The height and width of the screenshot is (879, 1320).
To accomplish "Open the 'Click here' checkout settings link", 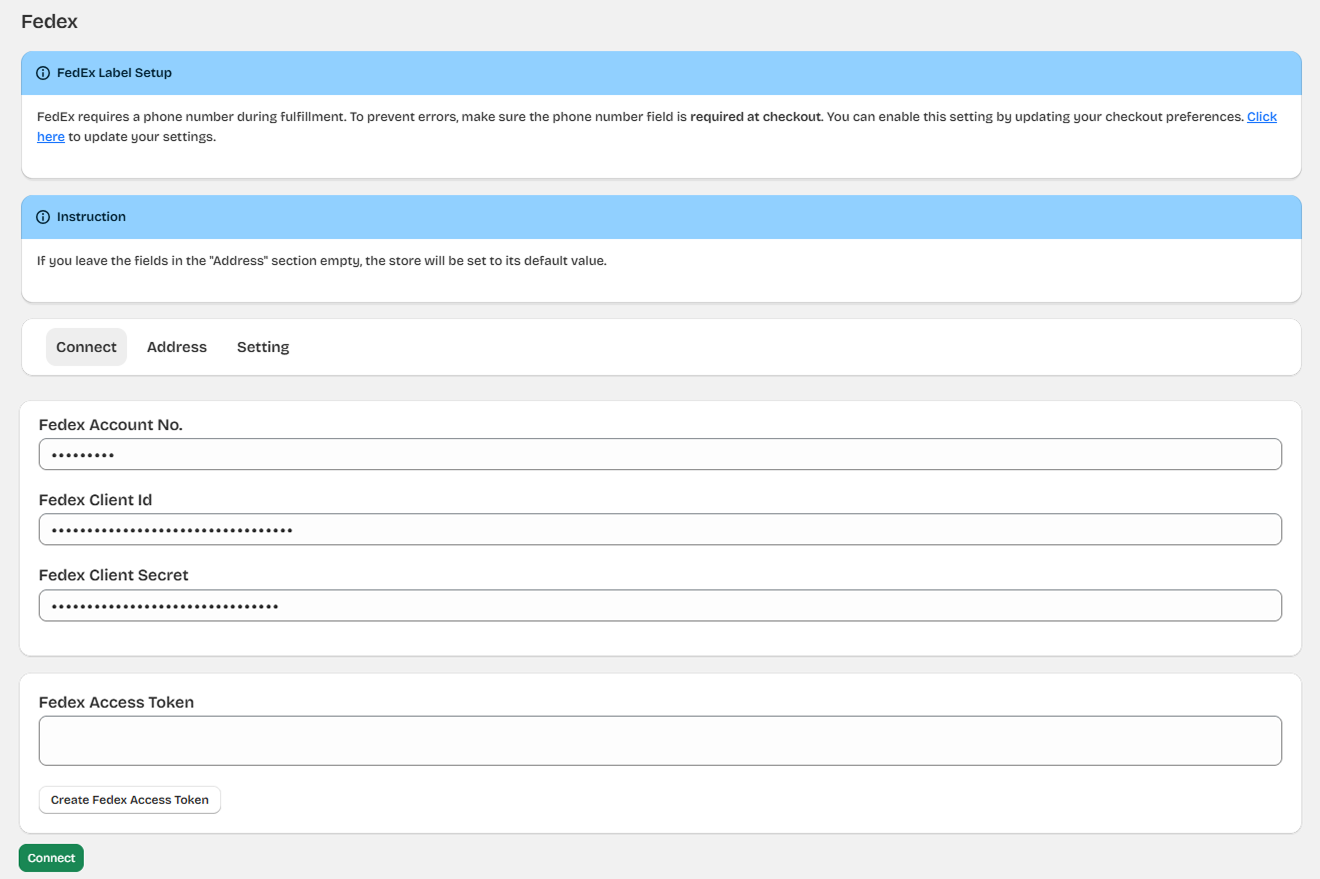I will 1261,117.
